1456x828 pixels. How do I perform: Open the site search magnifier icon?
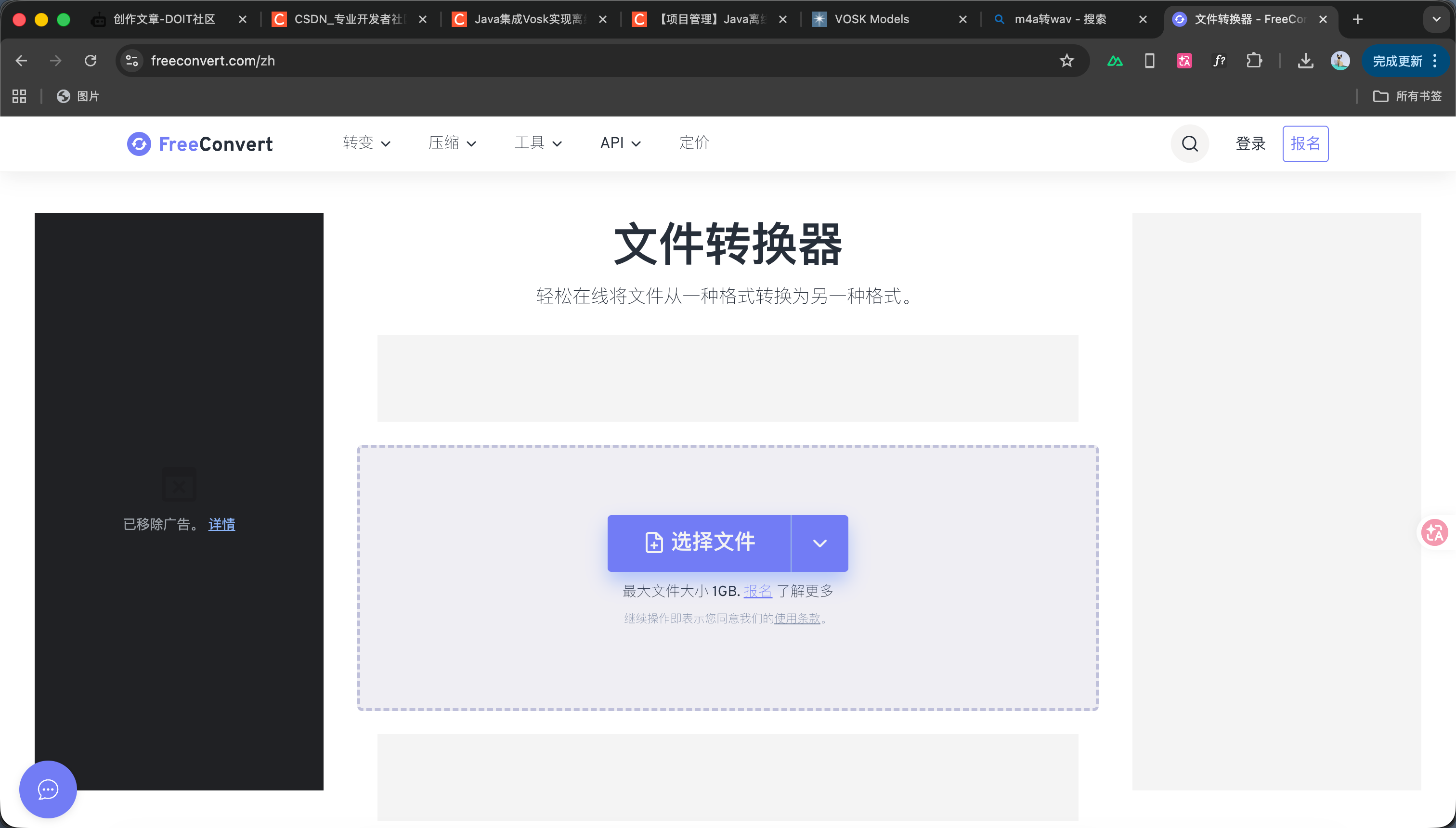1189,144
